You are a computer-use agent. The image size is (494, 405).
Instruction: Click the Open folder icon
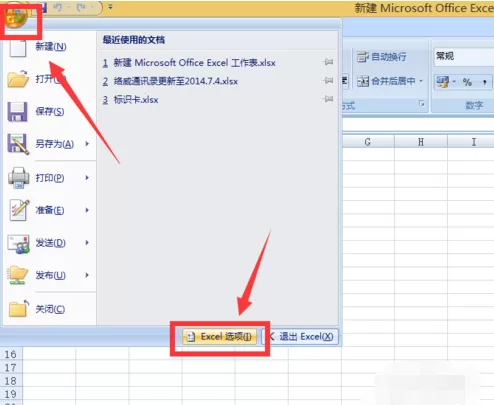pos(18,79)
